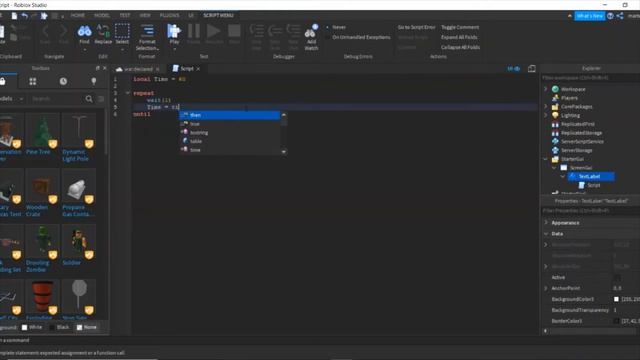Click Expand All Folds

[459, 37]
